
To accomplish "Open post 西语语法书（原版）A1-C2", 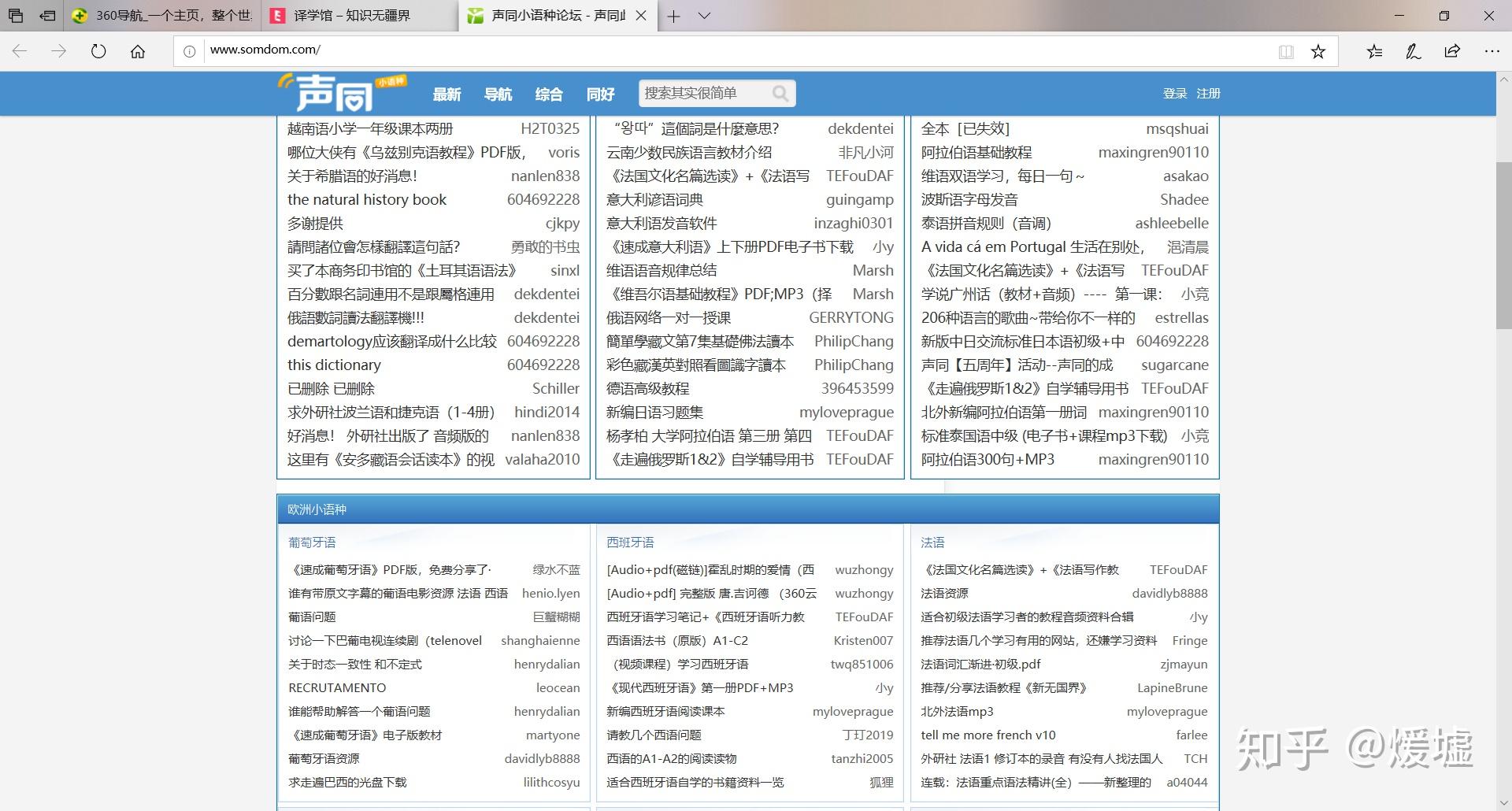I will (x=677, y=641).
